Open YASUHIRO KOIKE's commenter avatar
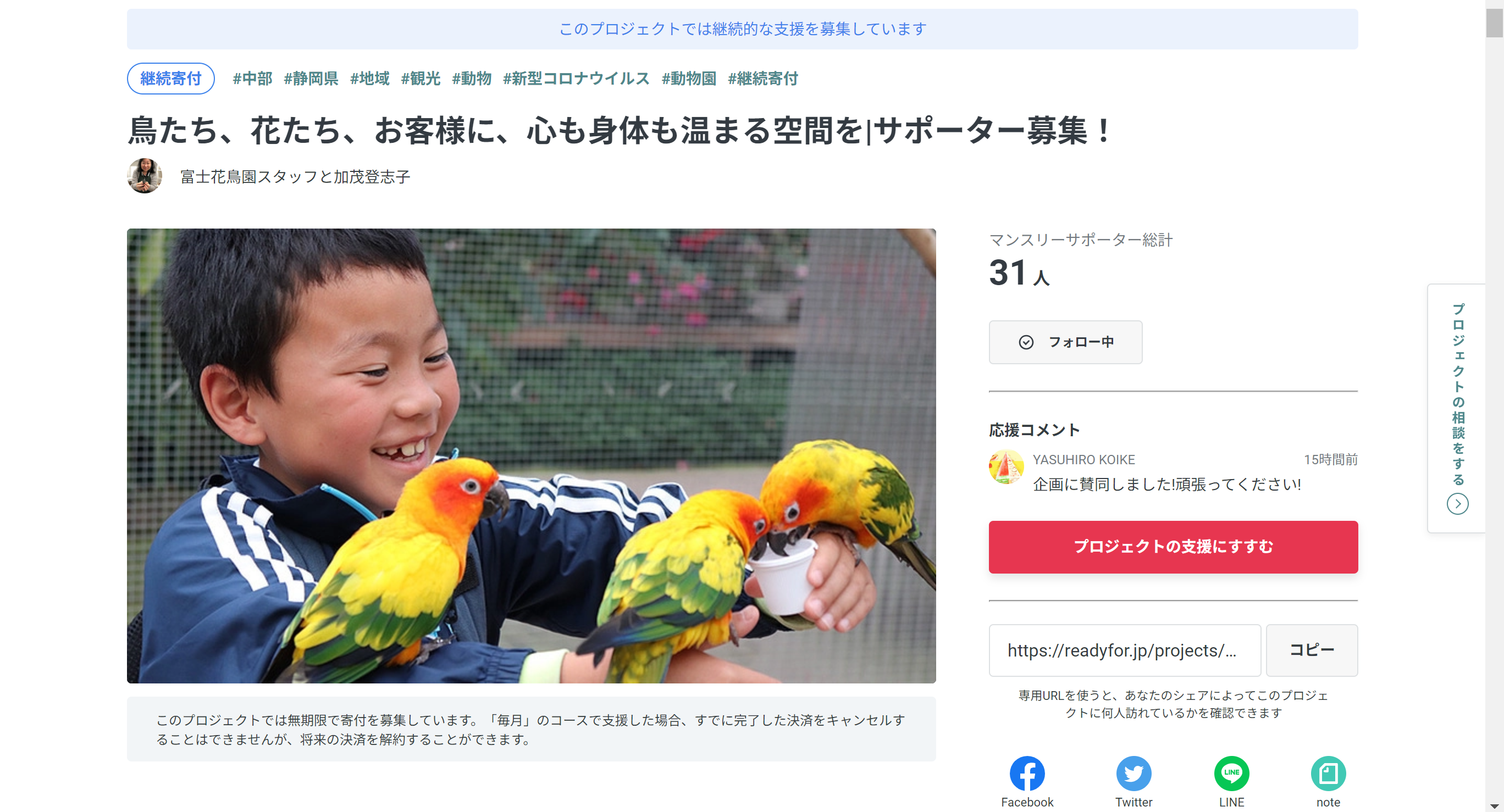The image size is (1504, 812). (1006, 466)
